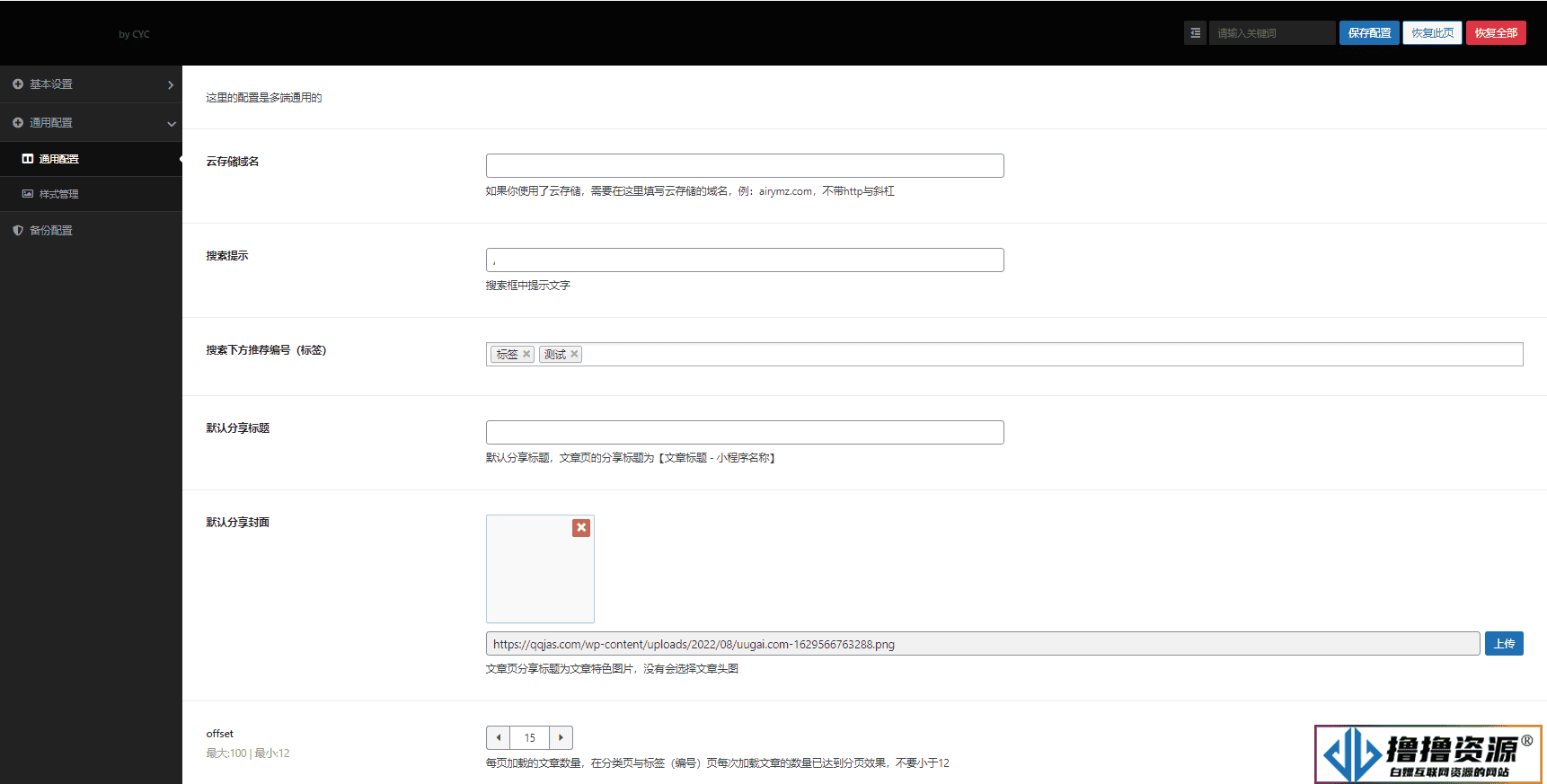Collapse the 通用配置 parent menu
This screenshot has height=784, width=1547.
pyautogui.click(x=91, y=123)
